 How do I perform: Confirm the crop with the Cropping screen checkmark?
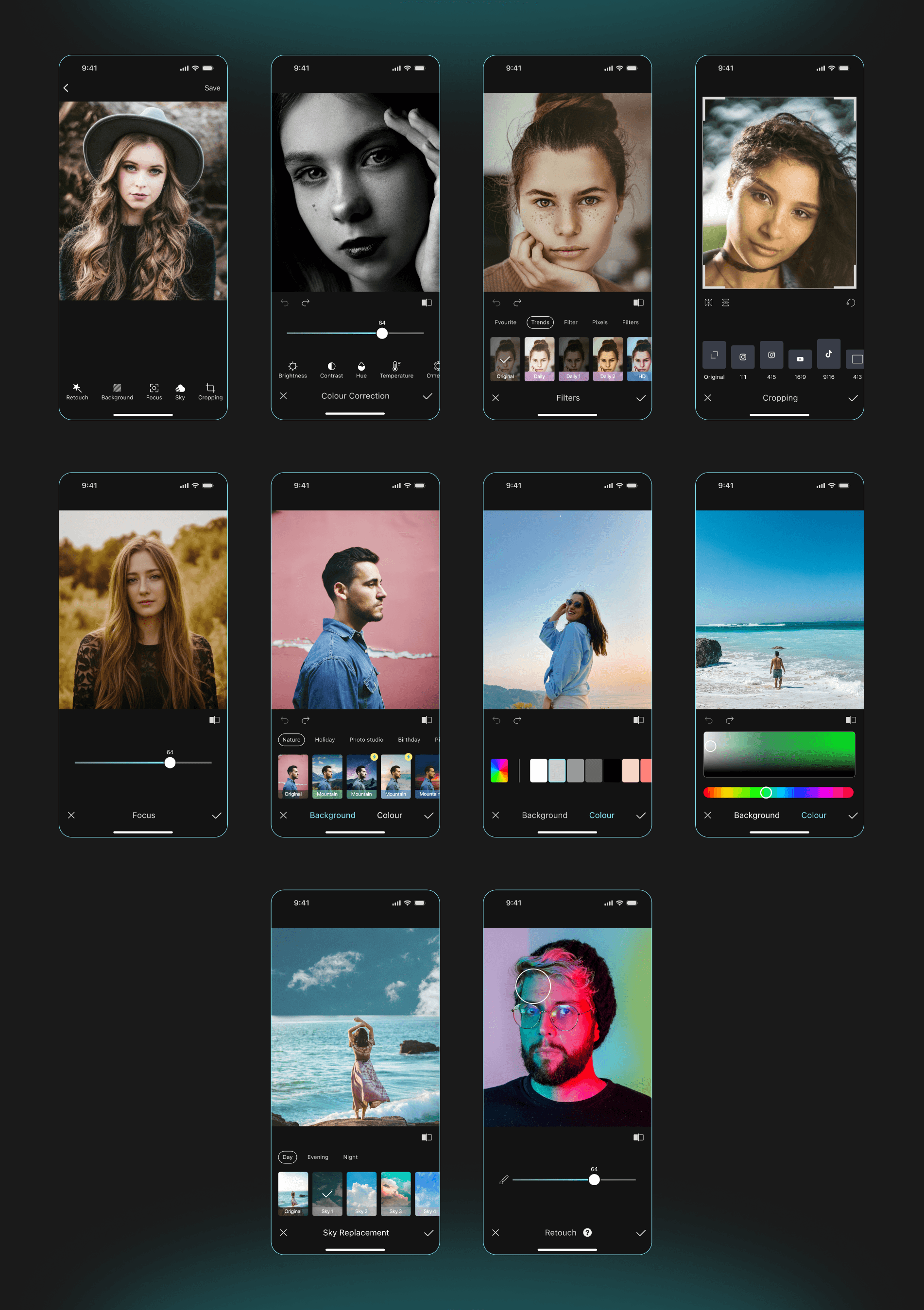[x=853, y=398]
